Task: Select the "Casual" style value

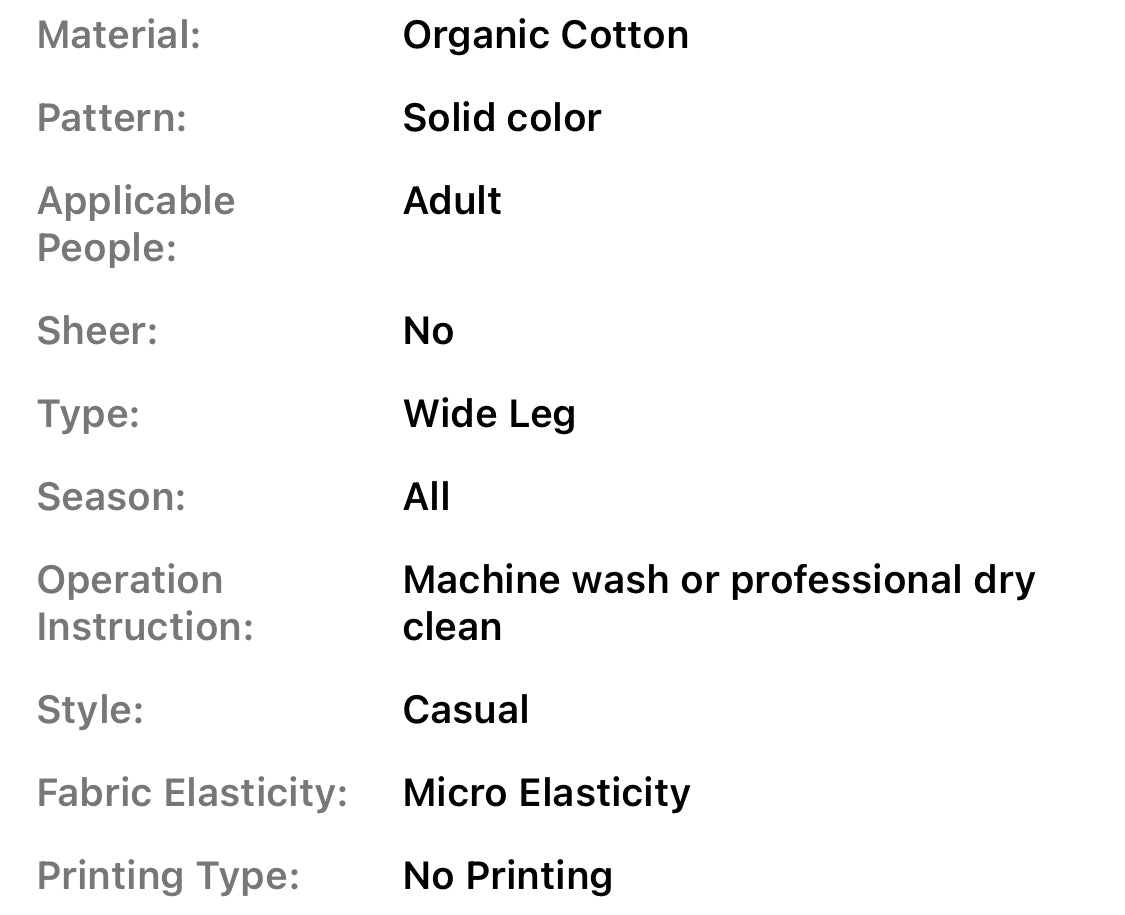Action: (x=465, y=710)
